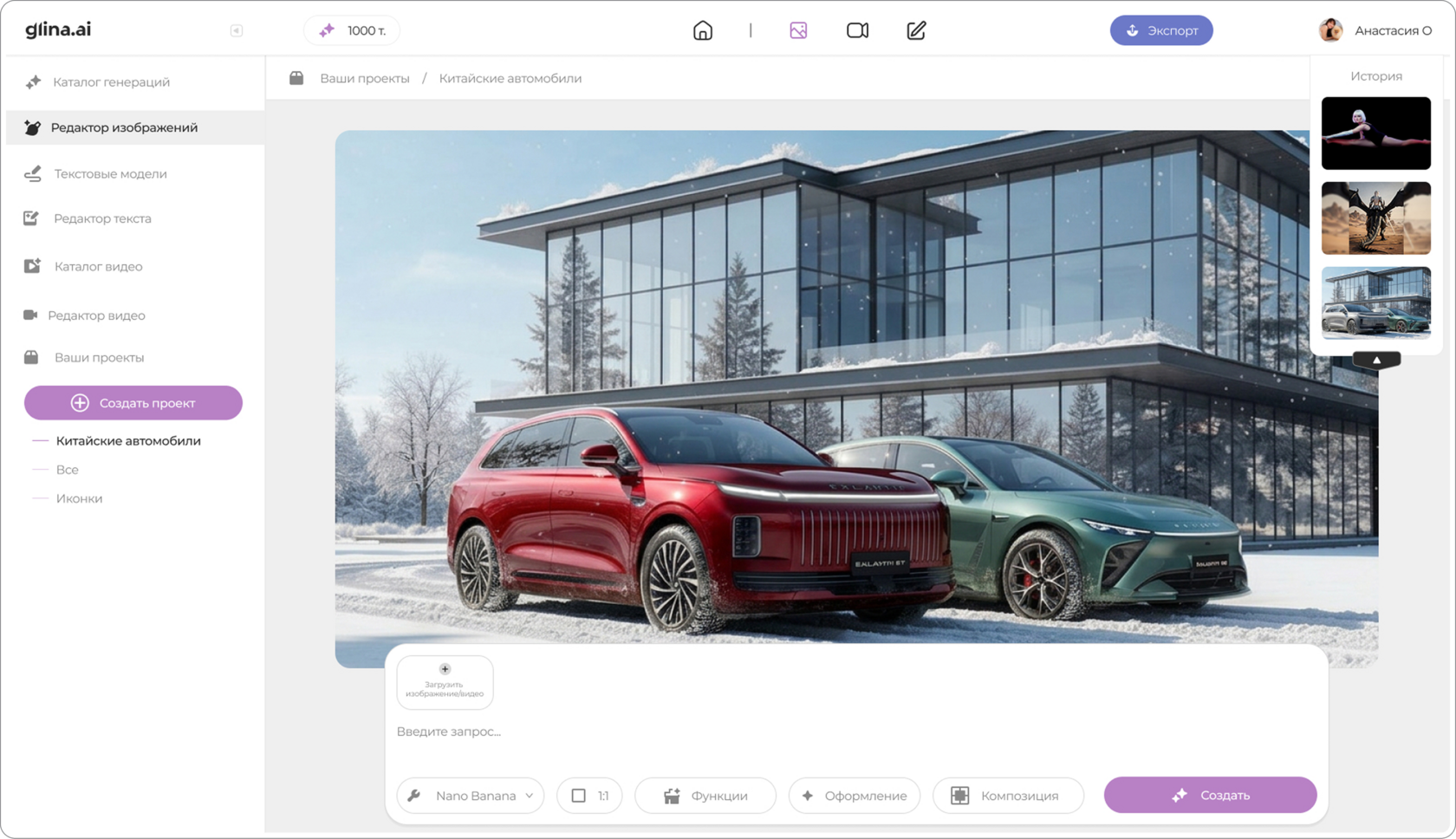Click the Китайские автомобили breadcrumb
The image size is (1456, 839).
pos(510,79)
